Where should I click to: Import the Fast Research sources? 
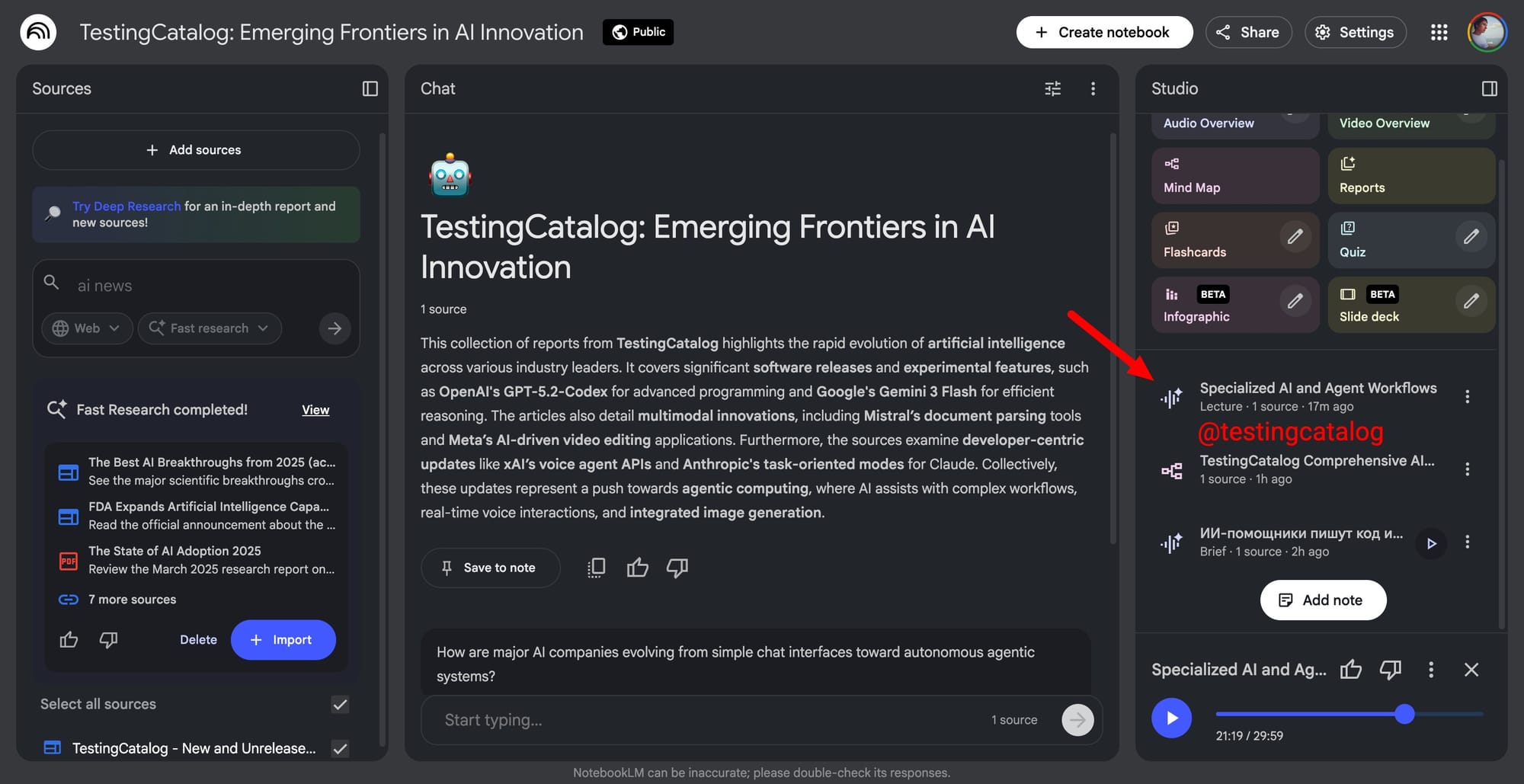pos(283,640)
